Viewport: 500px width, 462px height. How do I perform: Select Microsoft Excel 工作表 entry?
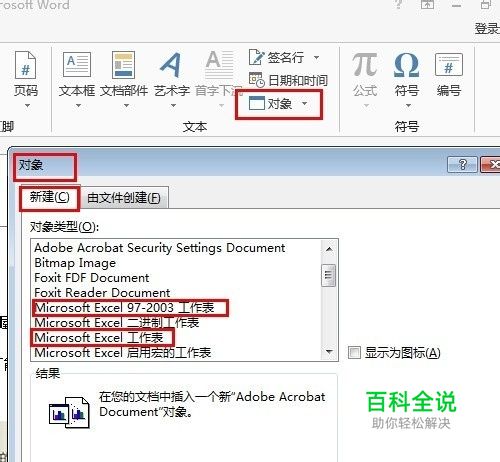point(99,338)
